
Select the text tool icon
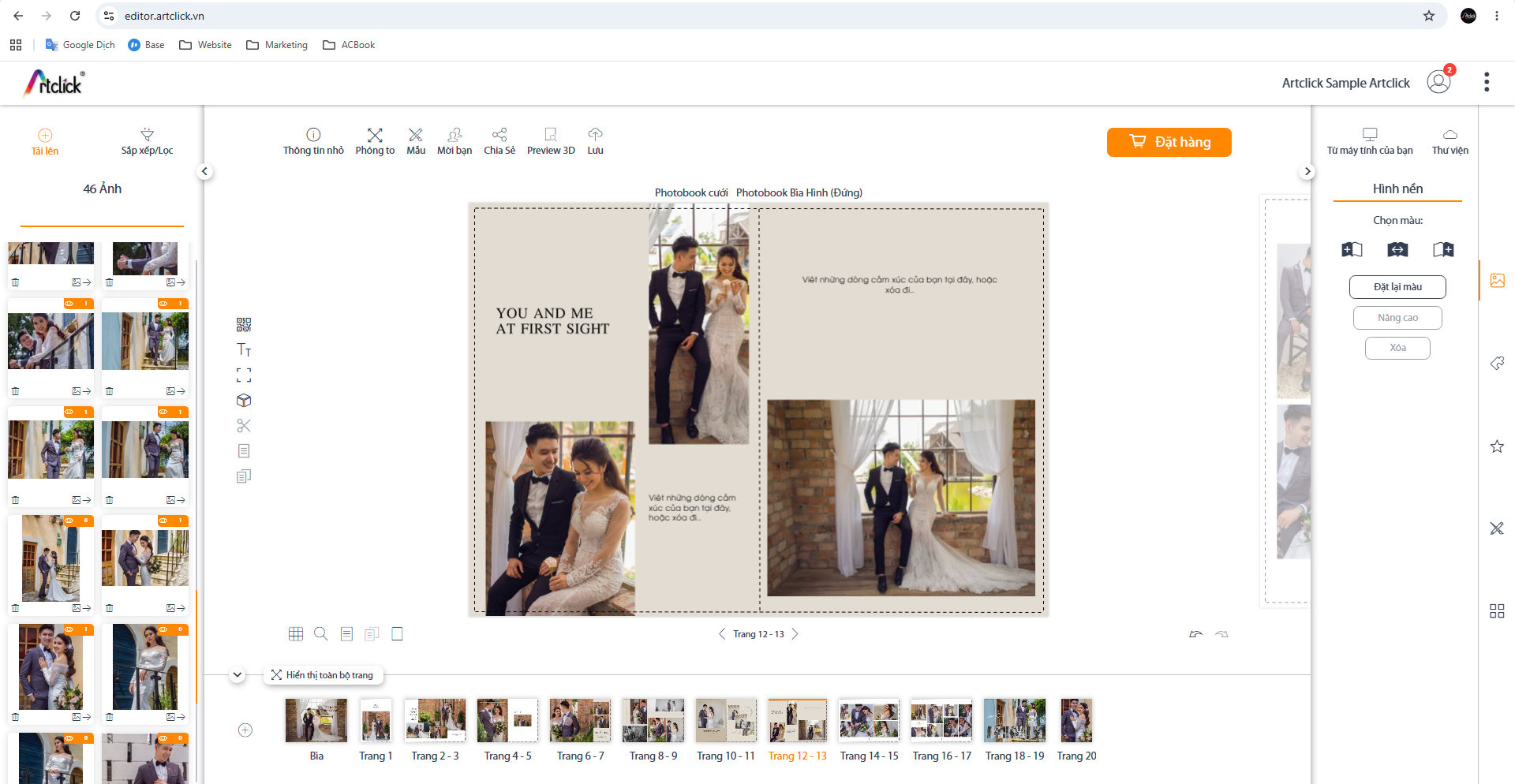pyautogui.click(x=244, y=349)
